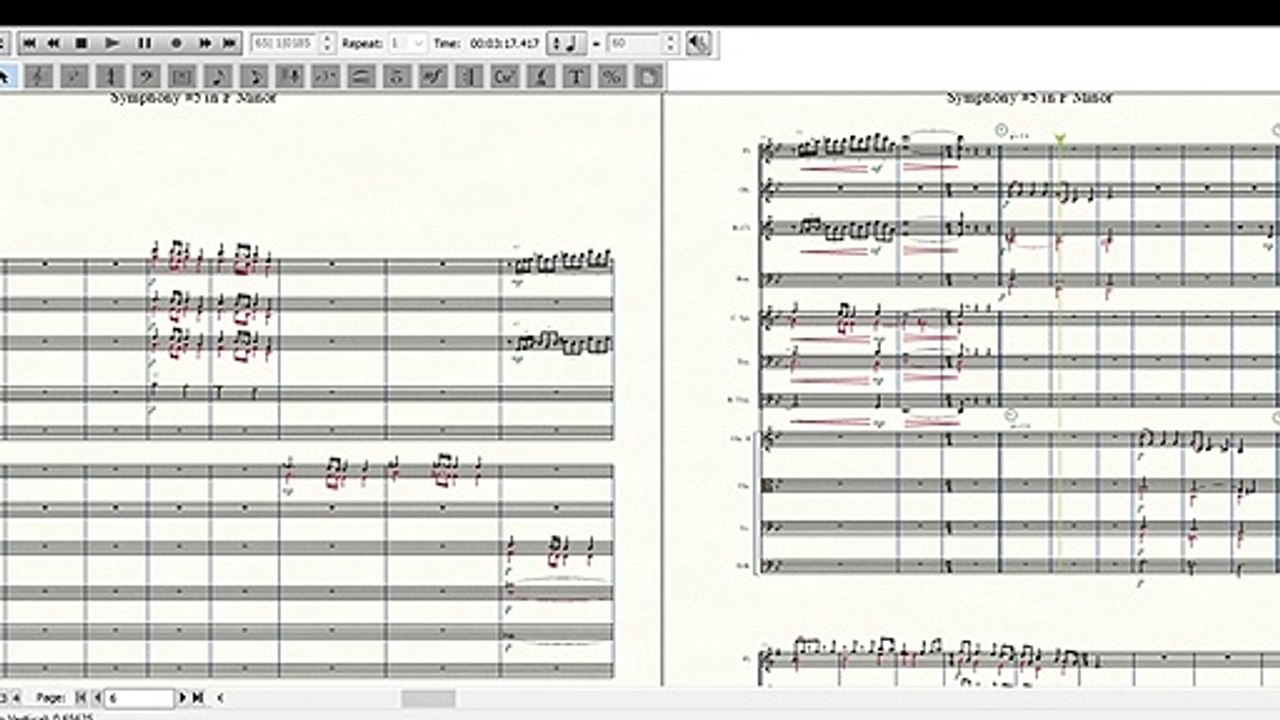The image size is (1280, 720).
Task: Rewind playback to the beginning
Action: coord(30,43)
